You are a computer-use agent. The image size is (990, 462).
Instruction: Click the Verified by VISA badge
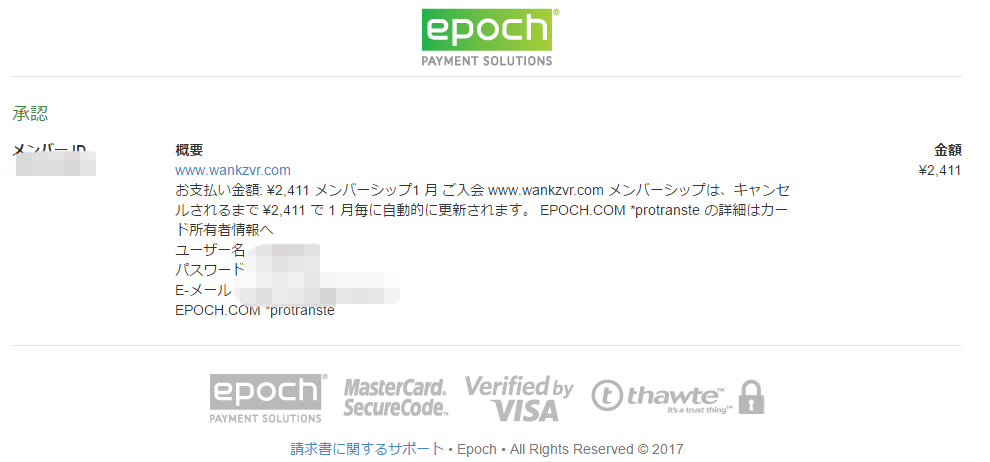tap(519, 398)
